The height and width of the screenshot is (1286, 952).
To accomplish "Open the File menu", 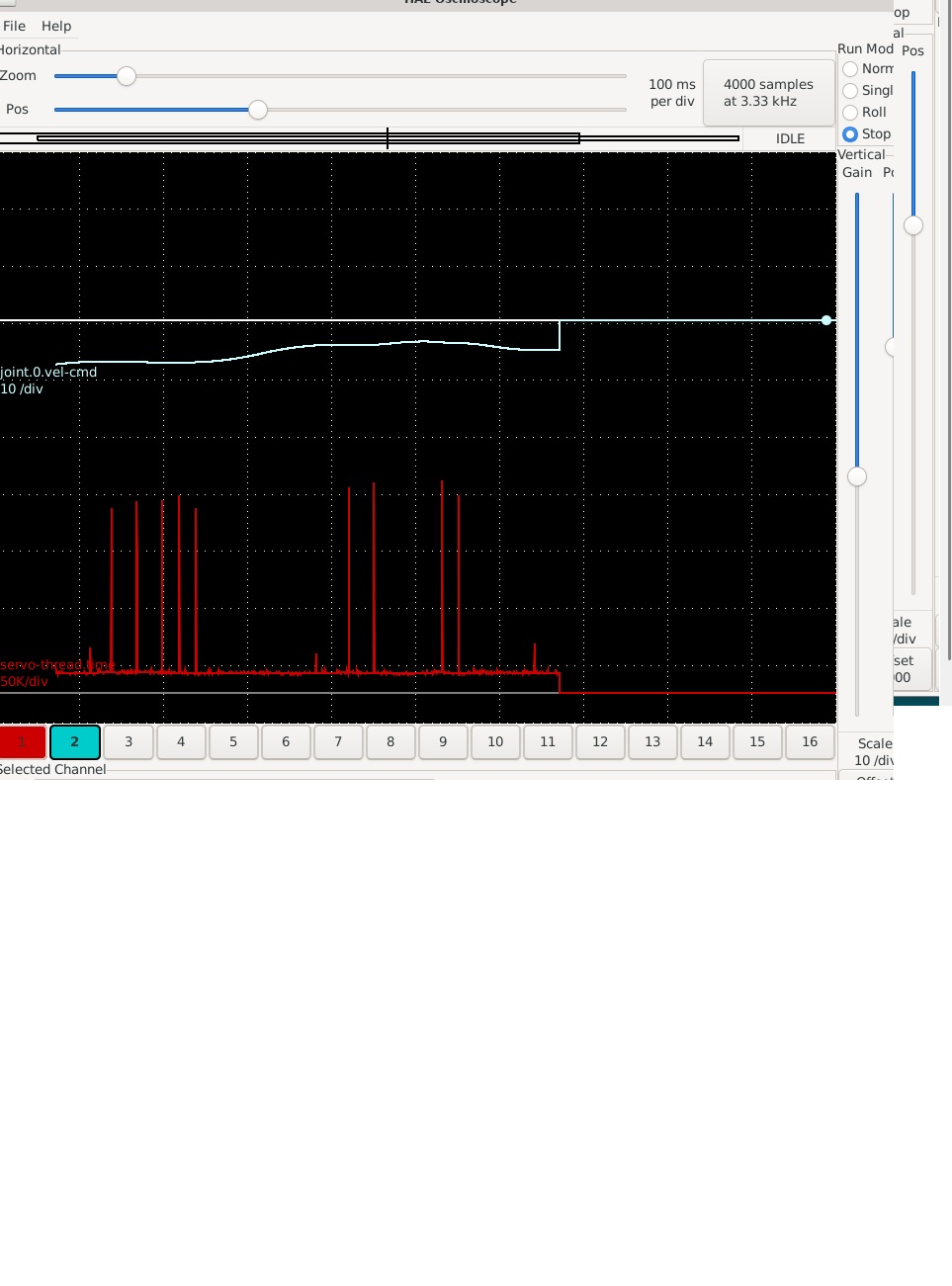I will [14, 26].
